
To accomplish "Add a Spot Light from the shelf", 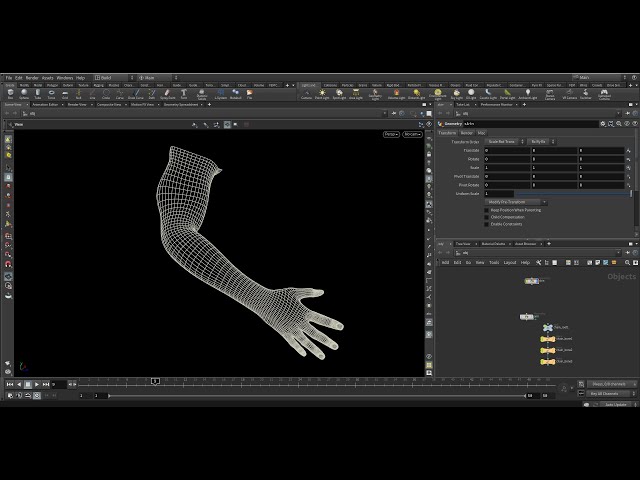I will point(339,94).
